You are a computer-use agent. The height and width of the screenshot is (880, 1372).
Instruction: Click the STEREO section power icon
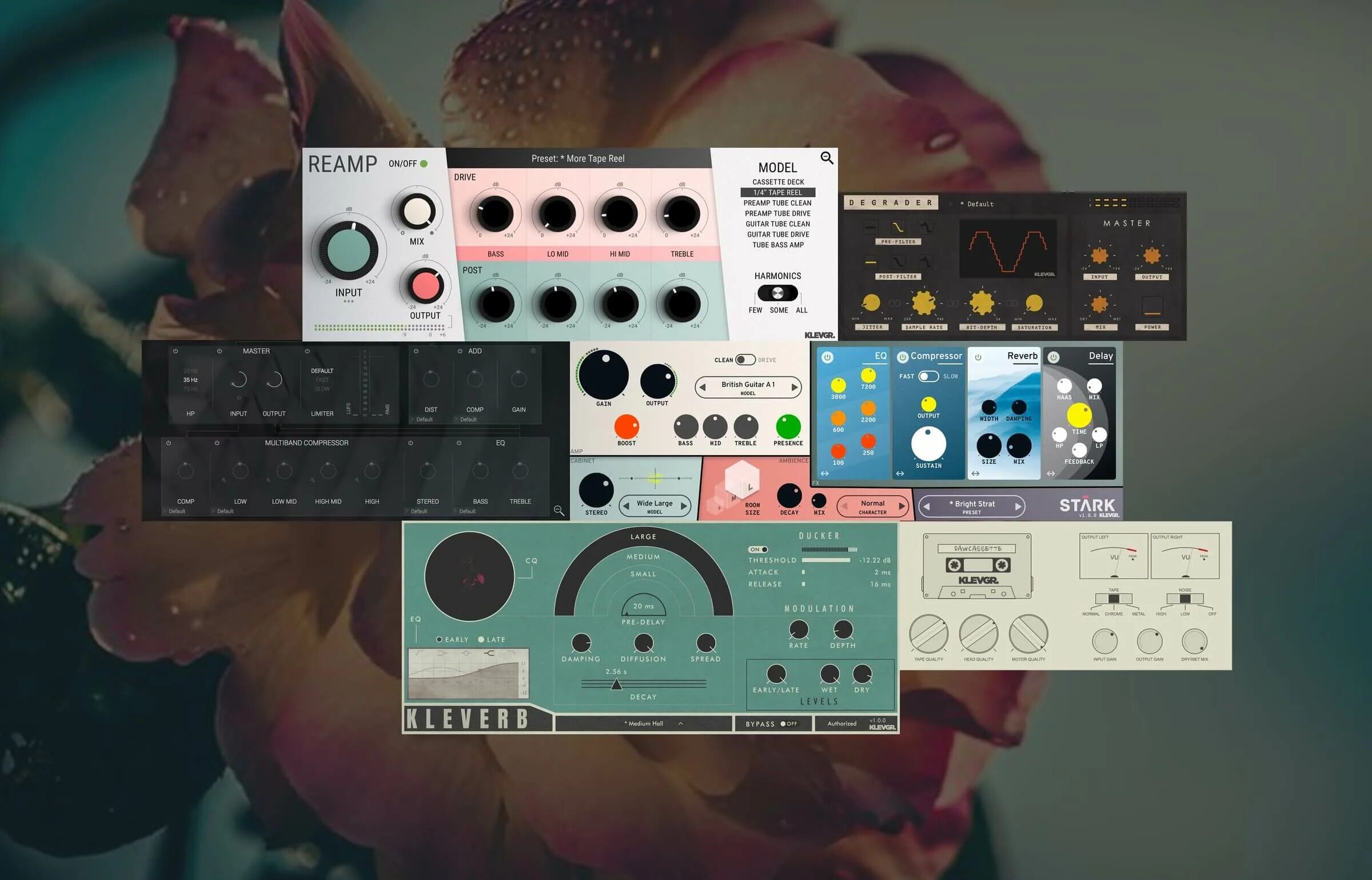(410, 443)
